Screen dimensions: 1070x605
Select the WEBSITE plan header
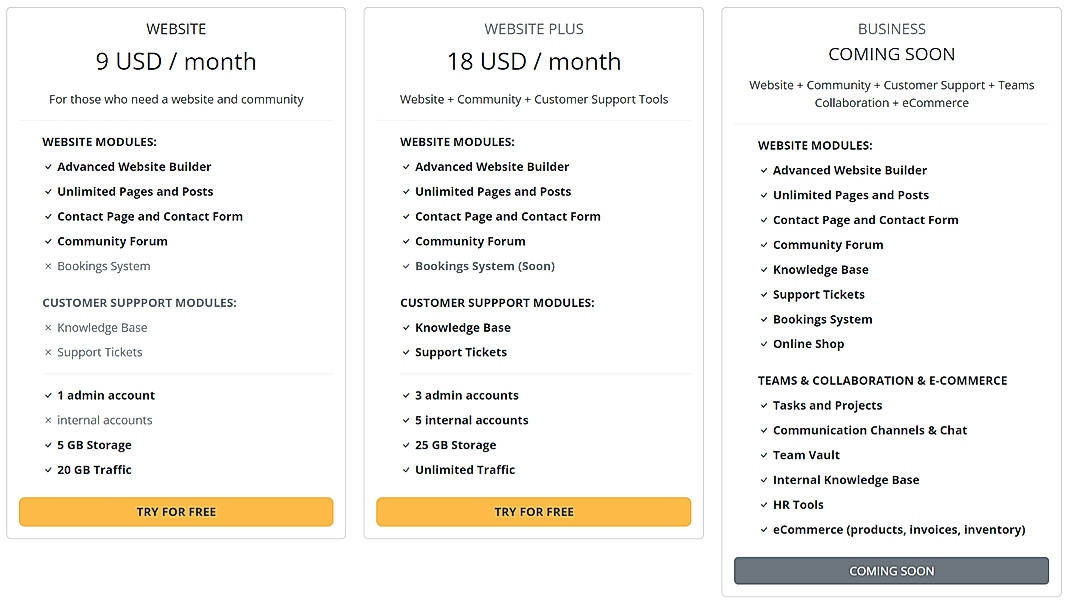176,28
